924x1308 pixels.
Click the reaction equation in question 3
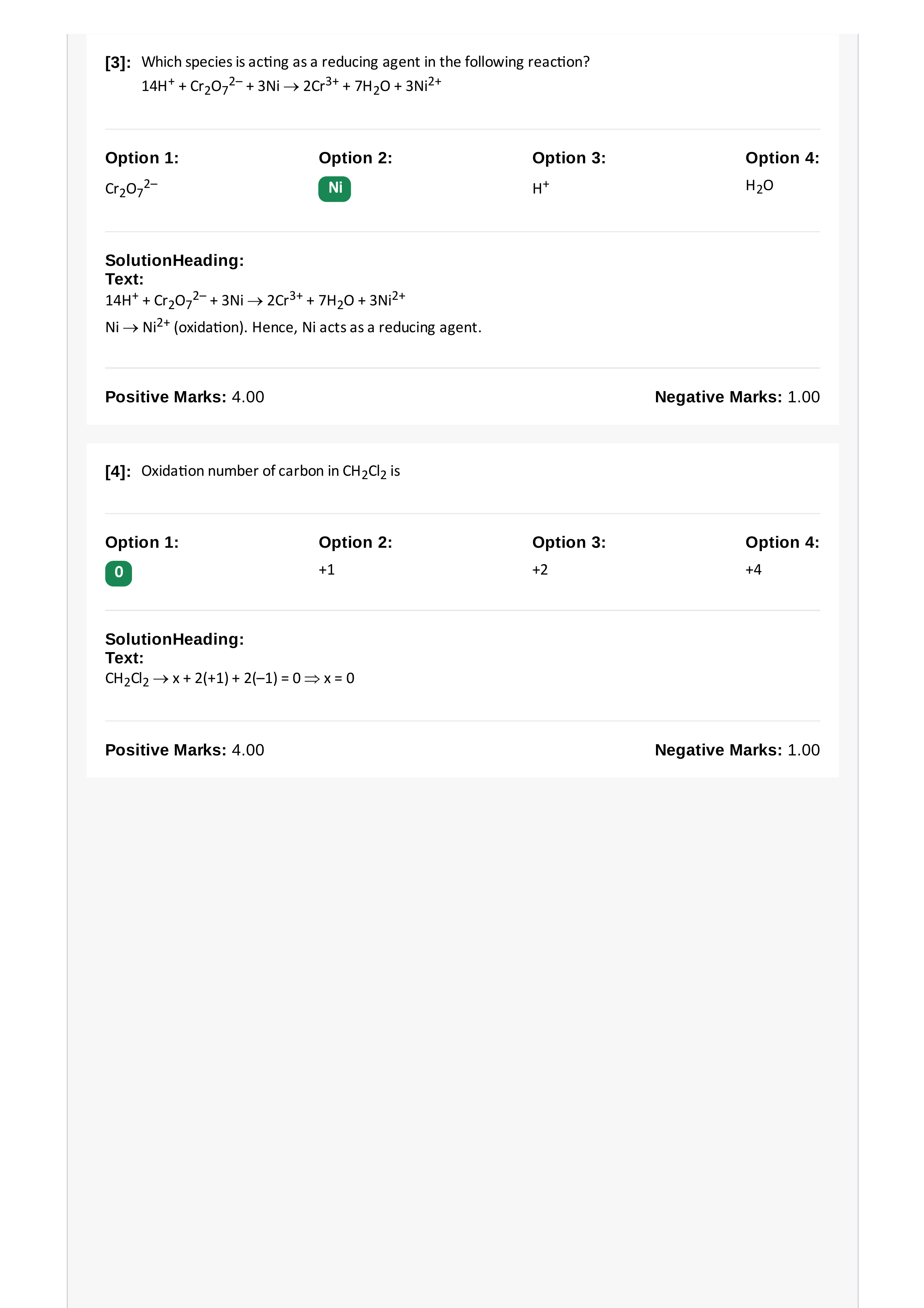pyautogui.click(x=291, y=85)
